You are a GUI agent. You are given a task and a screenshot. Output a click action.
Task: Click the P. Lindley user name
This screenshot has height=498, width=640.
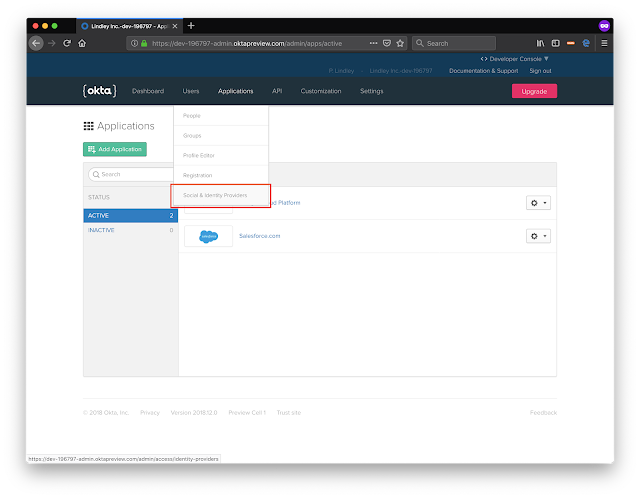[341, 71]
